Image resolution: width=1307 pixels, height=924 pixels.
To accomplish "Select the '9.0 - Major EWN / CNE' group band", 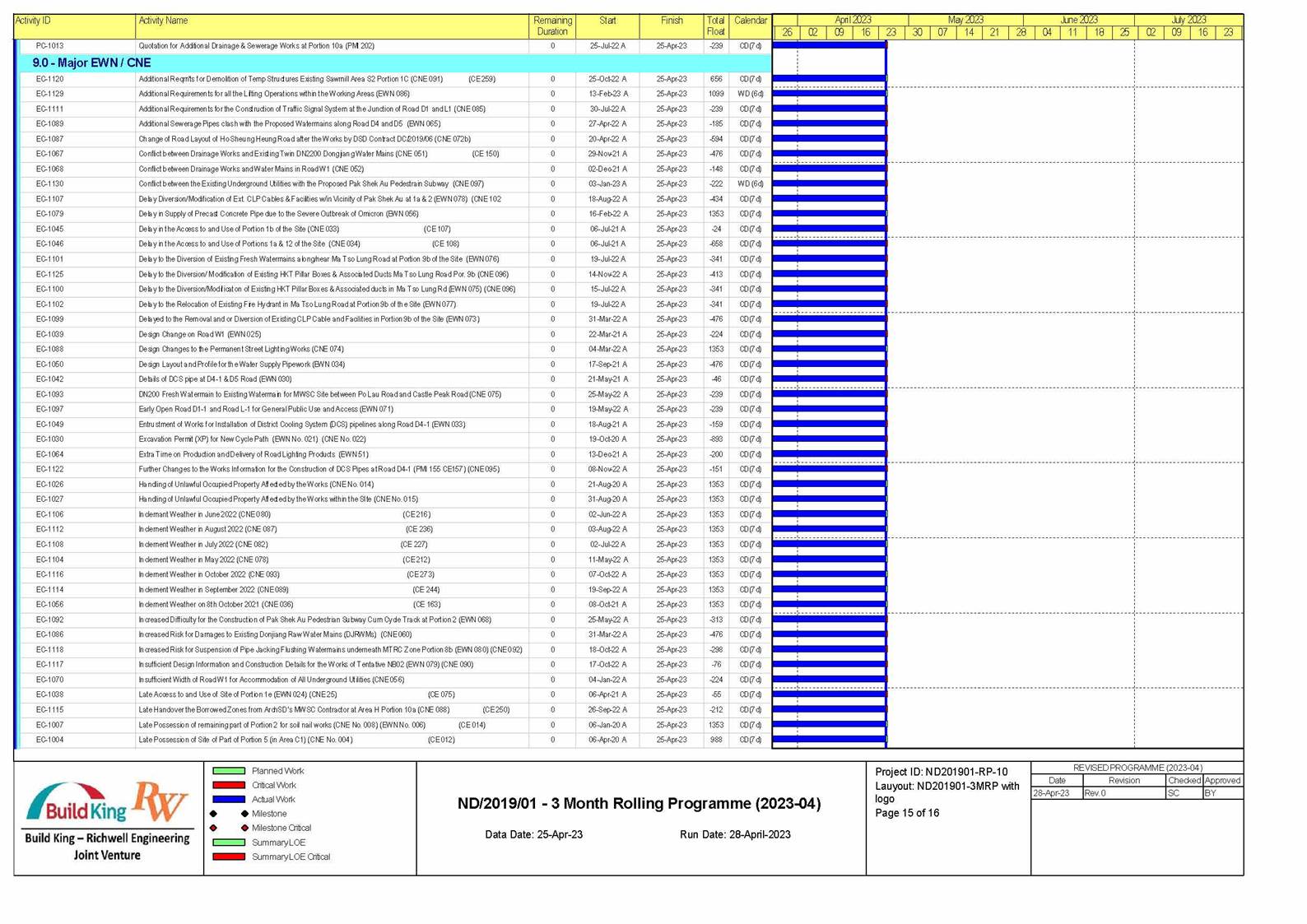I will 394,63.
